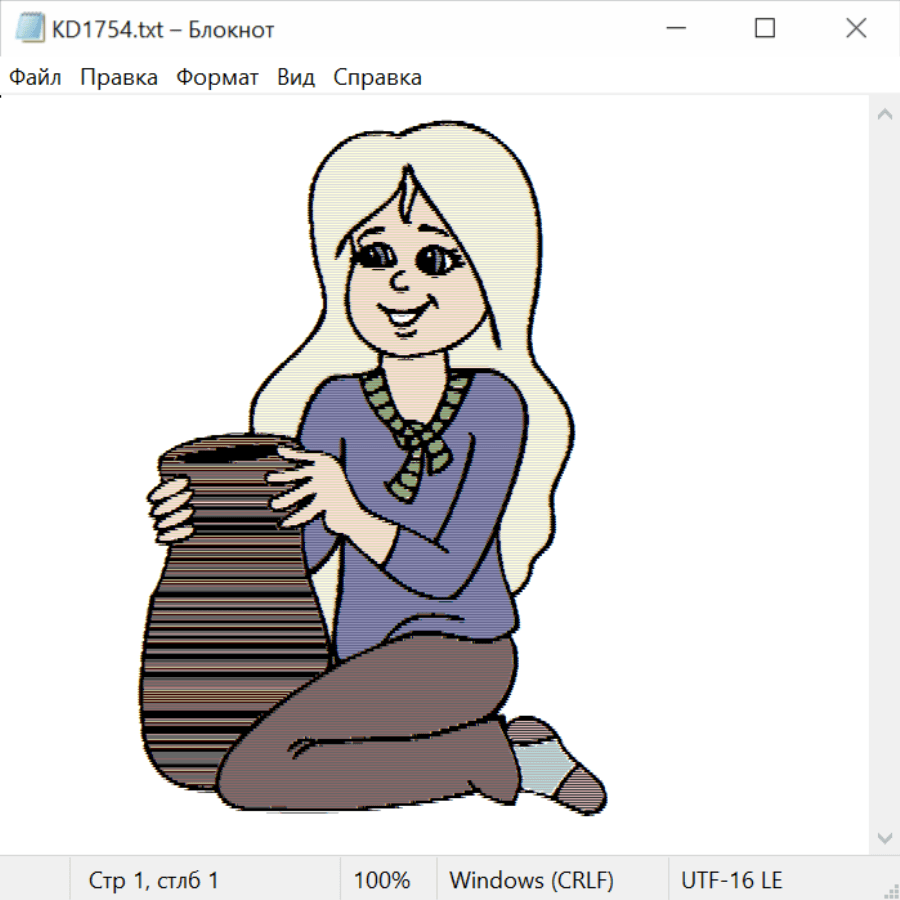Click the Notepad icon in title bar

pyautogui.click(x=29, y=29)
